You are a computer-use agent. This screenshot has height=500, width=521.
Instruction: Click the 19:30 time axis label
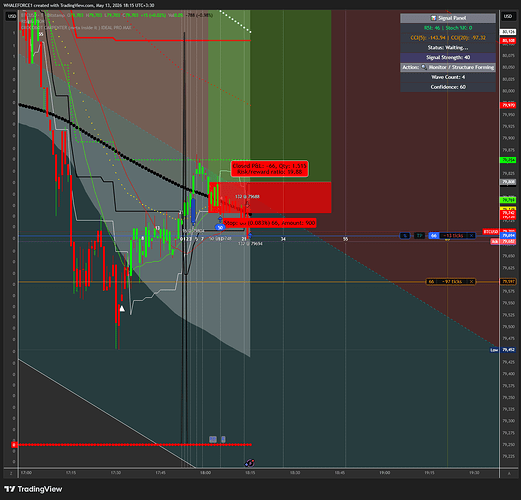[x=474, y=473]
